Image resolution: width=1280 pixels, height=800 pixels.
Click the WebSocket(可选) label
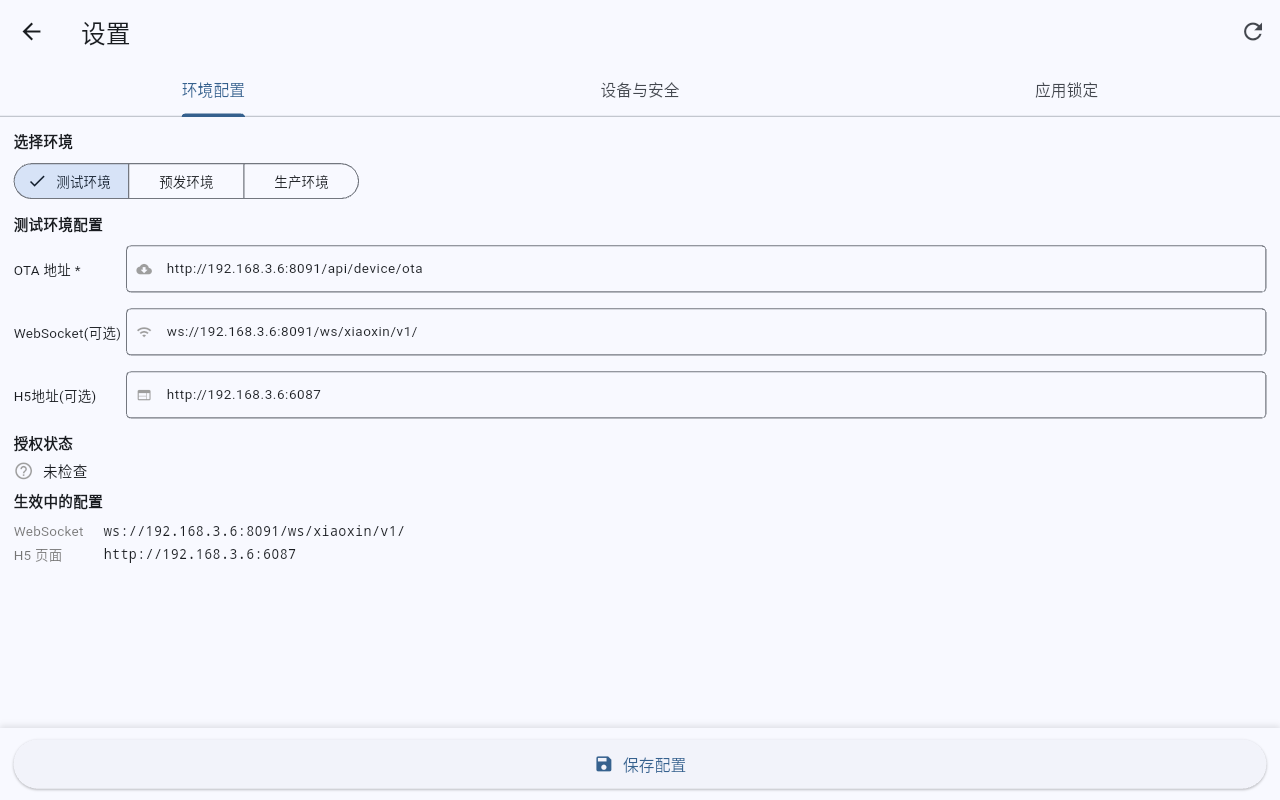[x=67, y=333]
